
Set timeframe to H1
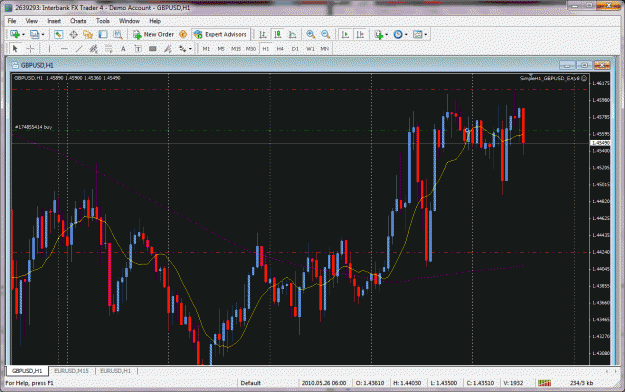pyautogui.click(x=265, y=49)
